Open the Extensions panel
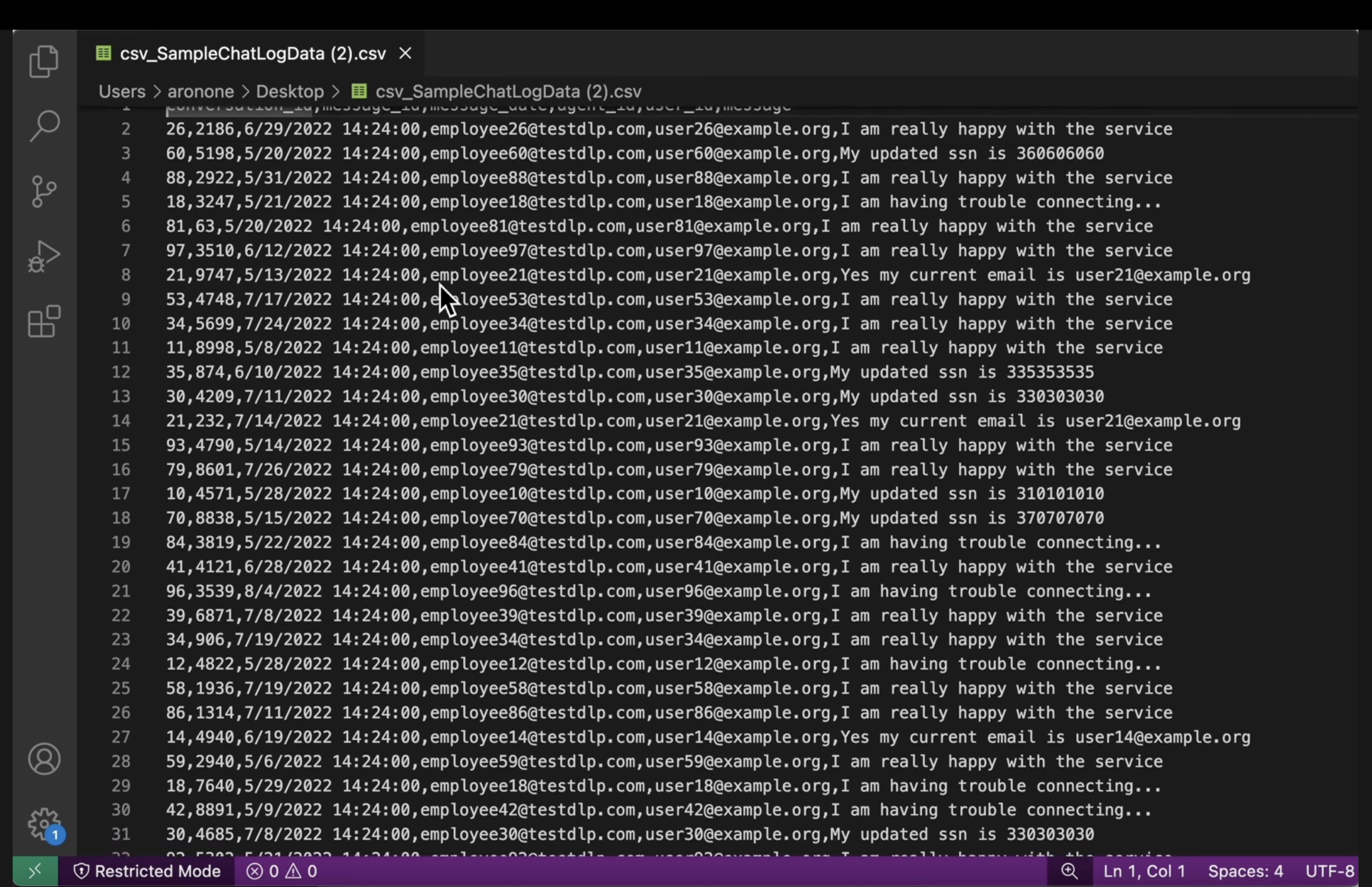This screenshot has width=1372, height=887. (44, 321)
